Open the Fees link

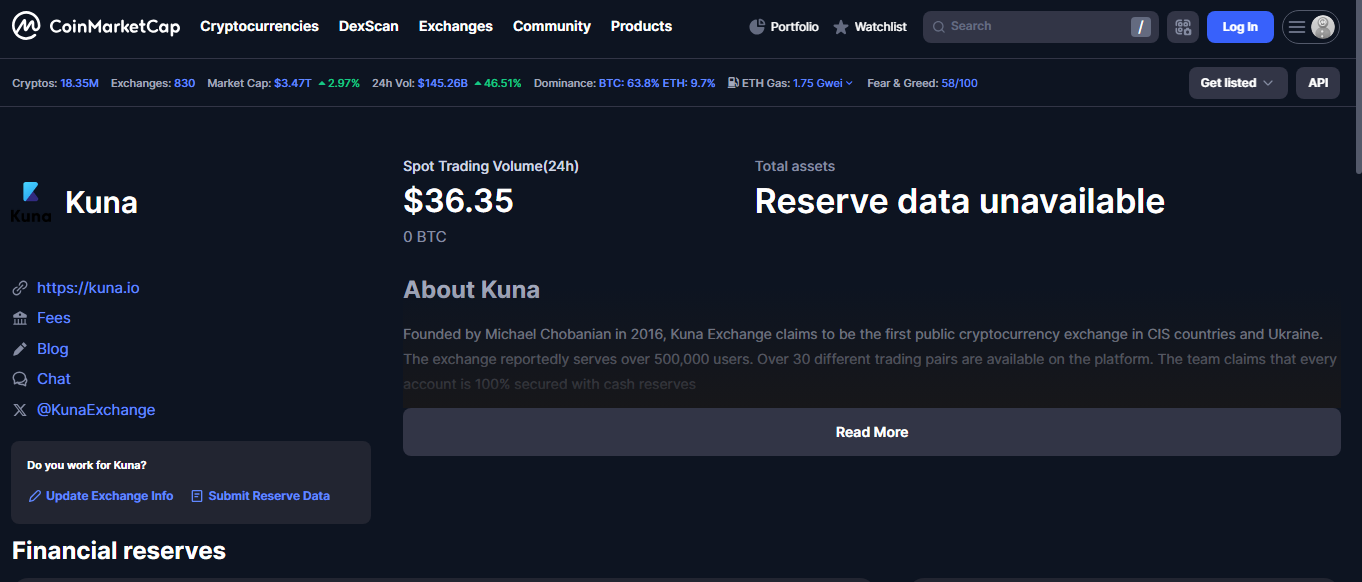[x=54, y=318]
